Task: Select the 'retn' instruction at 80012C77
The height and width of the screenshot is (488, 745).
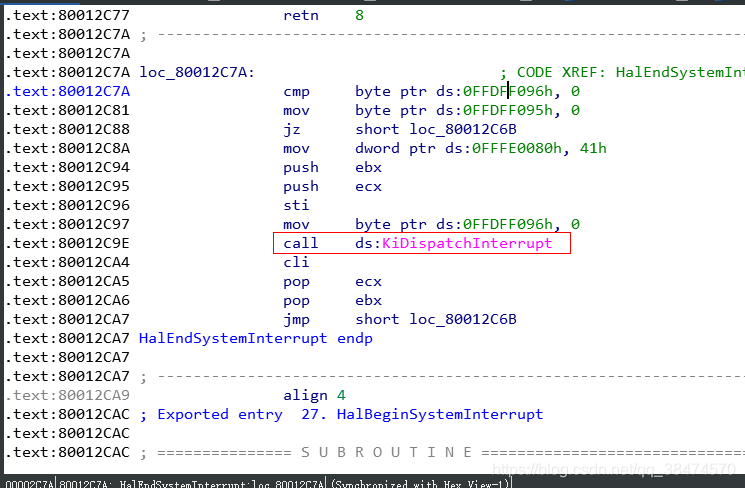Action: point(301,15)
